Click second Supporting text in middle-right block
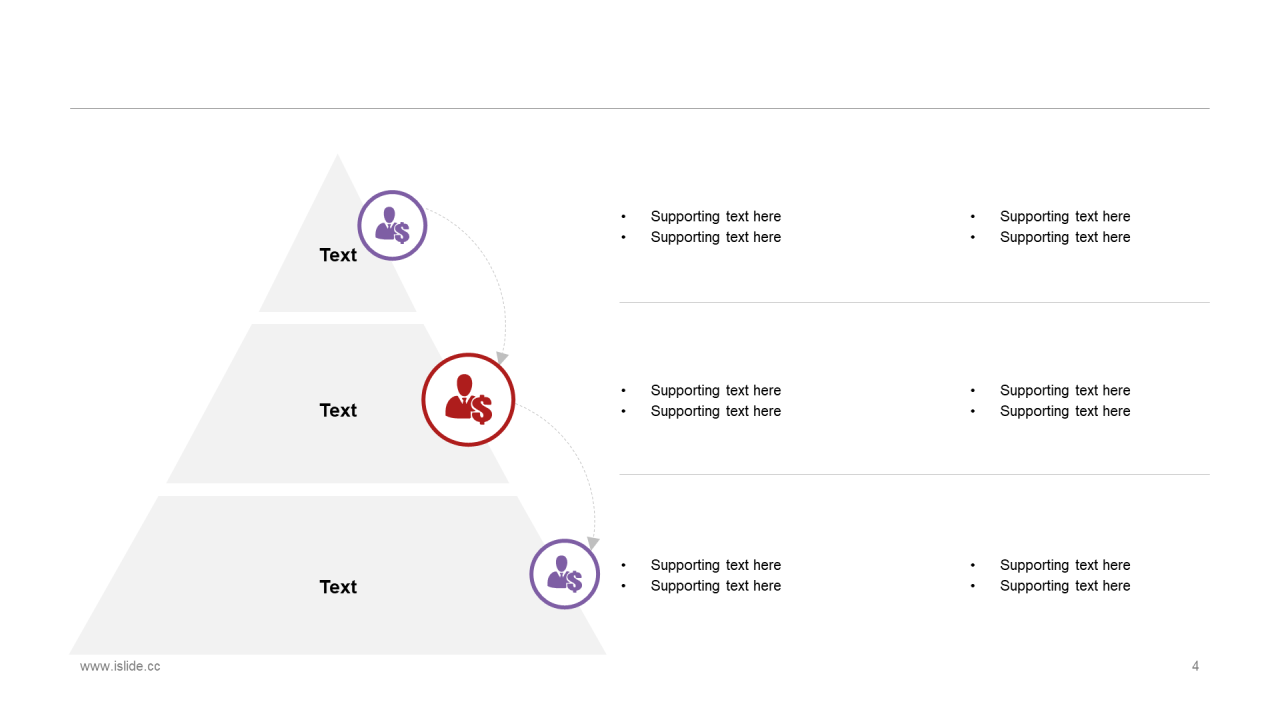Screen dimensions: 1280x720 click(1065, 411)
